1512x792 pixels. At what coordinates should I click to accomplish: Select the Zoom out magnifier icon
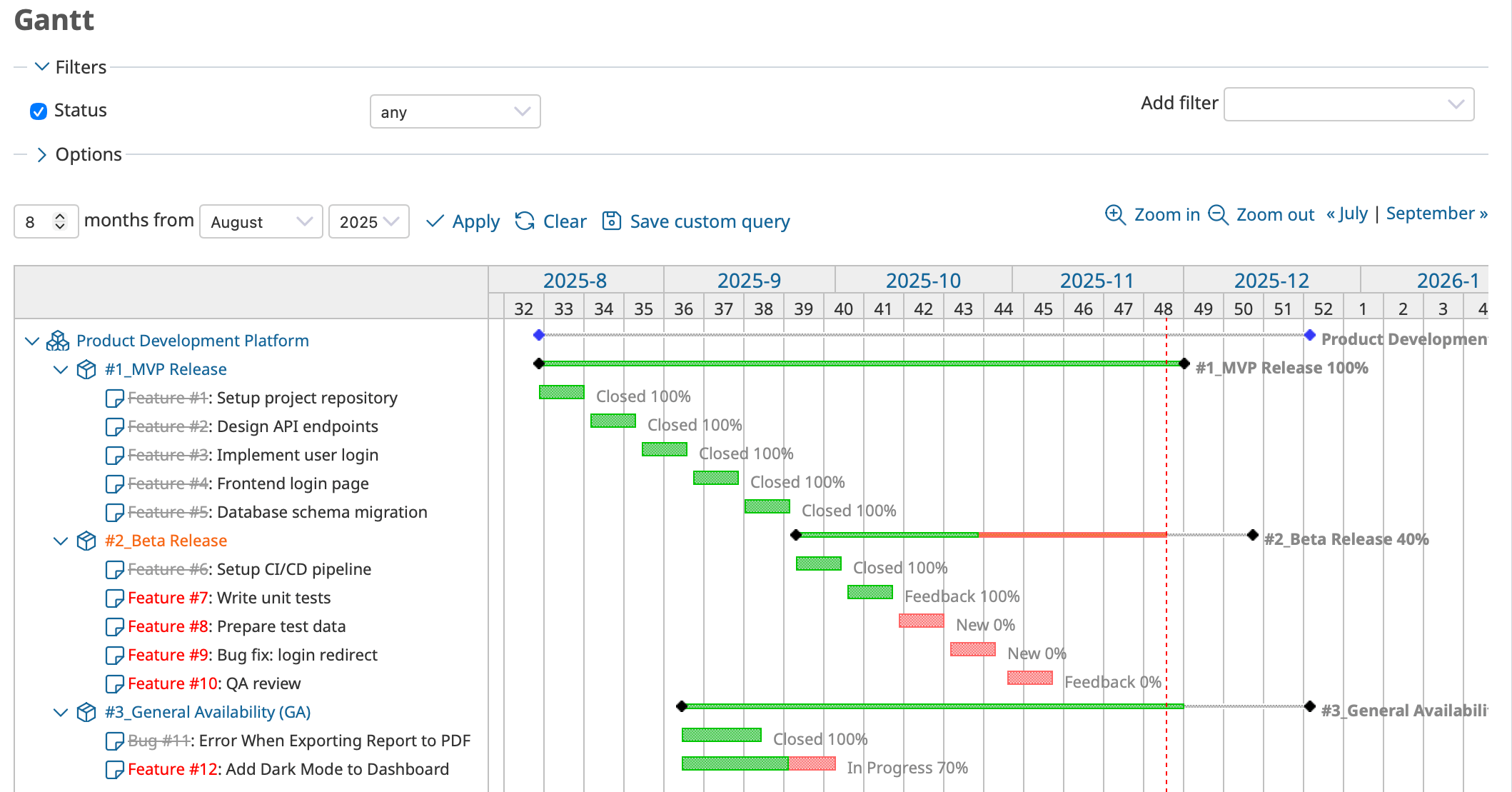(x=1217, y=214)
